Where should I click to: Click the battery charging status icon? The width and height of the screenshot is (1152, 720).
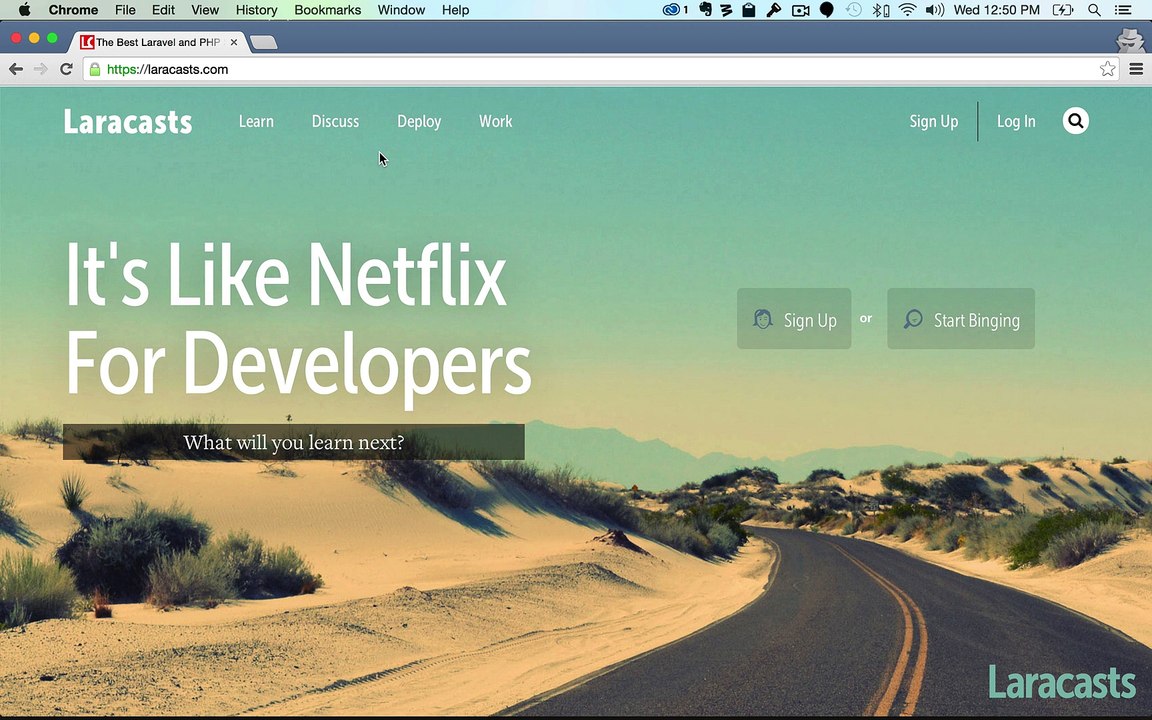pyautogui.click(x=1062, y=10)
